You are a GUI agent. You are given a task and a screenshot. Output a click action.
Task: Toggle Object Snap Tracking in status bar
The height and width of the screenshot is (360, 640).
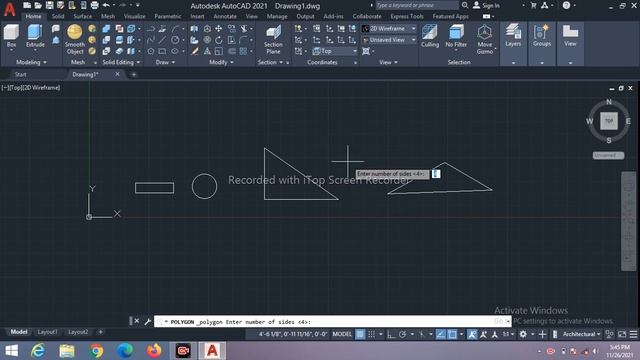click(x=440, y=334)
